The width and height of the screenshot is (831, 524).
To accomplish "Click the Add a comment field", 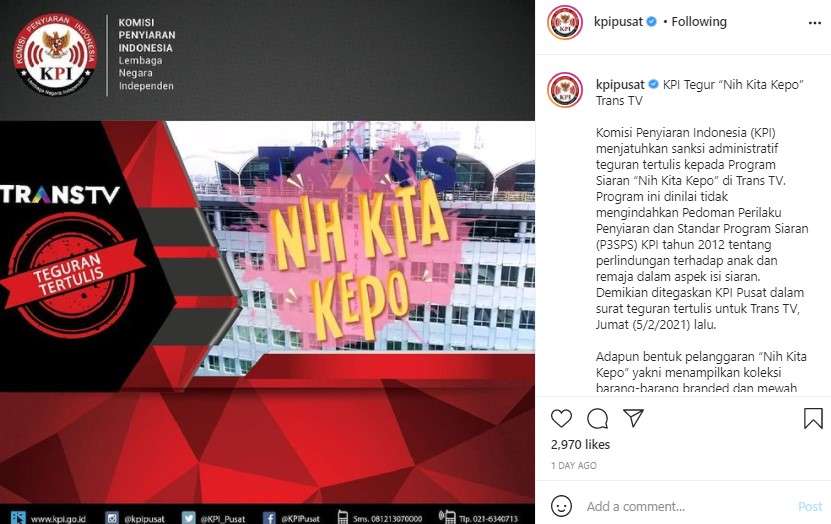I will click(689, 507).
